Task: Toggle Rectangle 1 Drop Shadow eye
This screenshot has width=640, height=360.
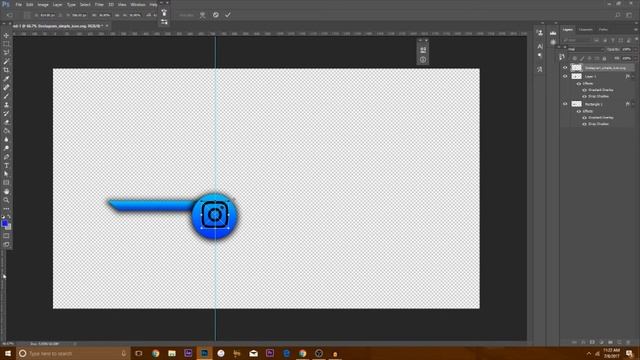Action: pyautogui.click(x=584, y=124)
